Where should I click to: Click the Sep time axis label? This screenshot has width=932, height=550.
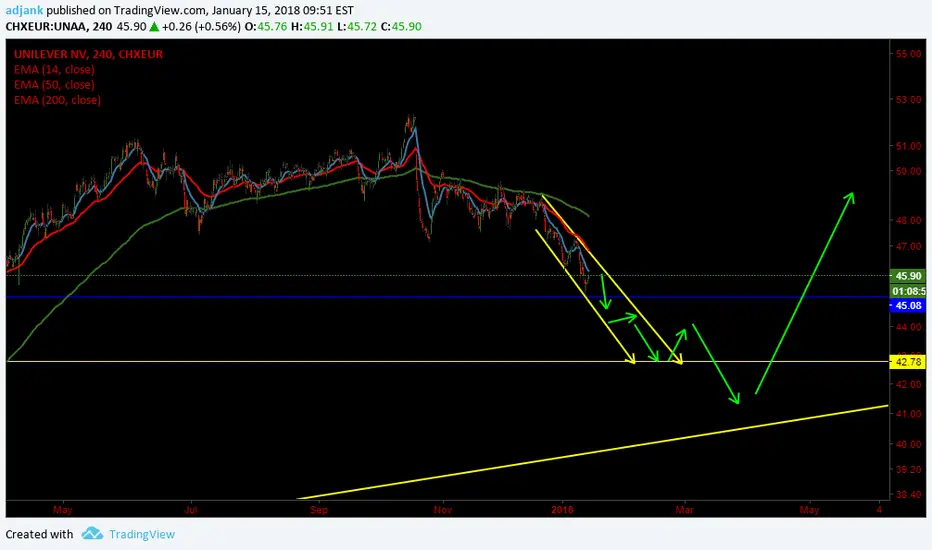point(319,510)
